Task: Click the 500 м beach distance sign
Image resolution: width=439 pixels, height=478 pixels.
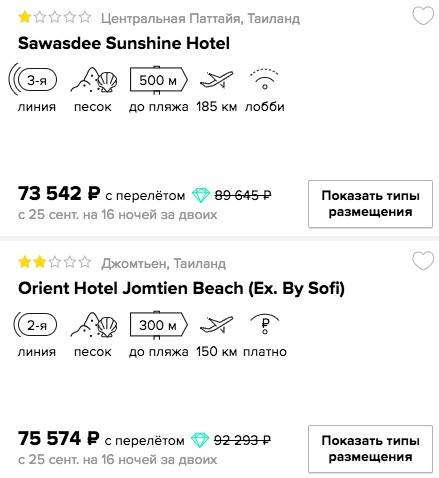Action: point(159,80)
